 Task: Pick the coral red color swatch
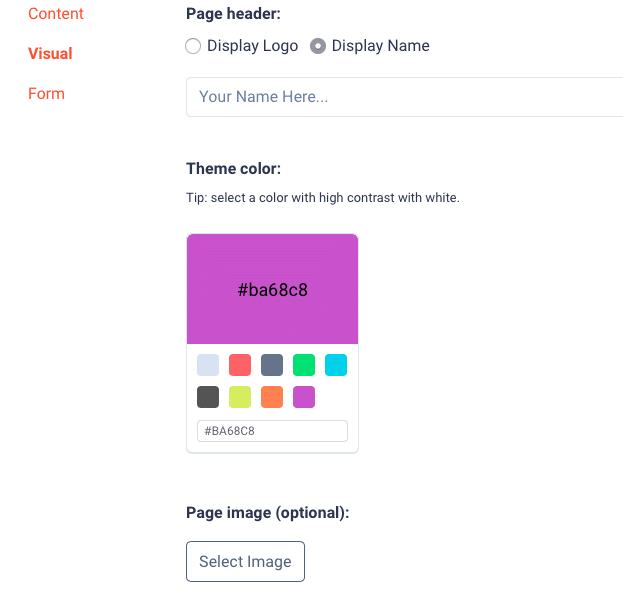[x=240, y=365]
